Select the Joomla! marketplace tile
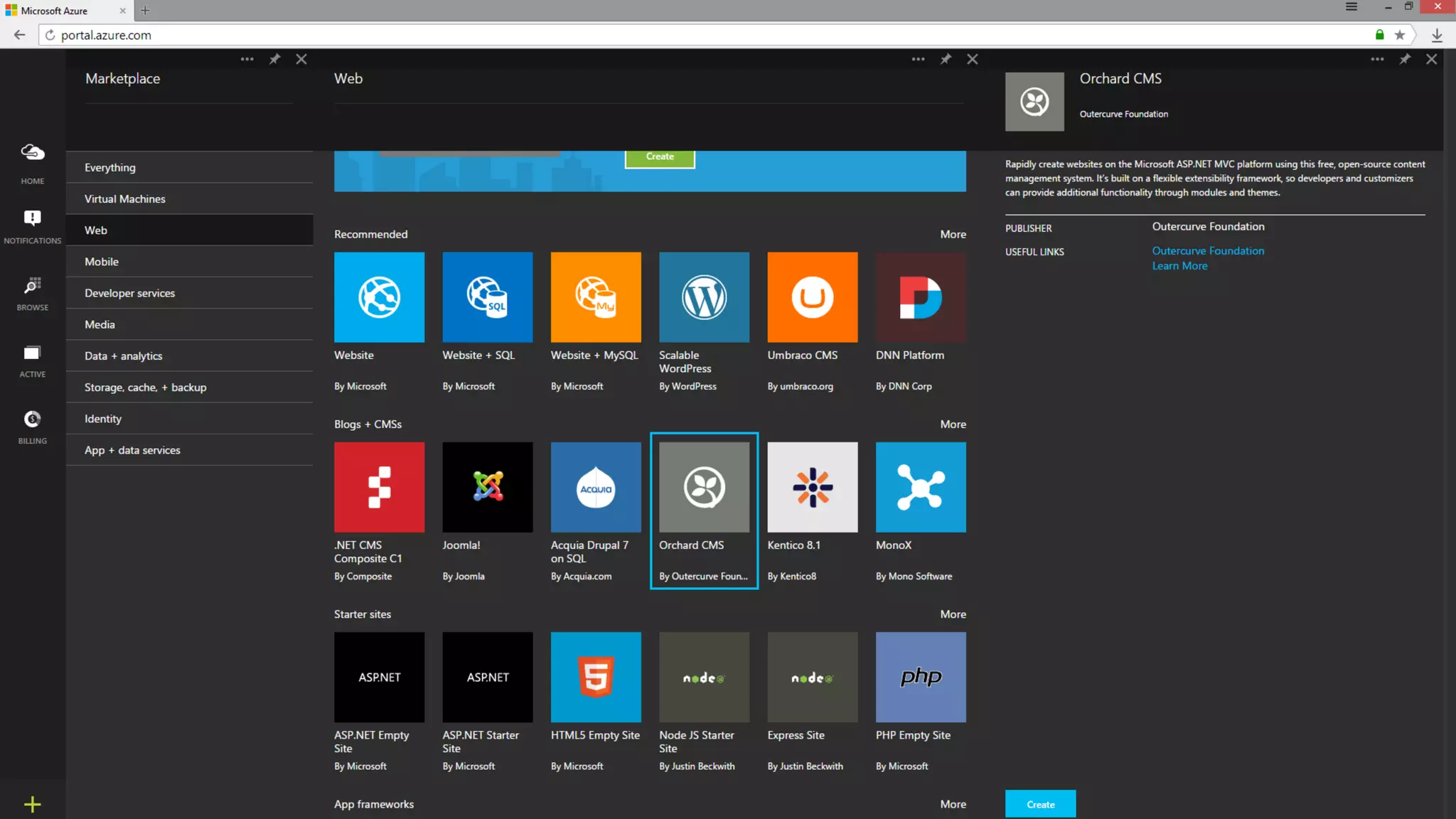The width and height of the screenshot is (1456, 819). coord(487,488)
